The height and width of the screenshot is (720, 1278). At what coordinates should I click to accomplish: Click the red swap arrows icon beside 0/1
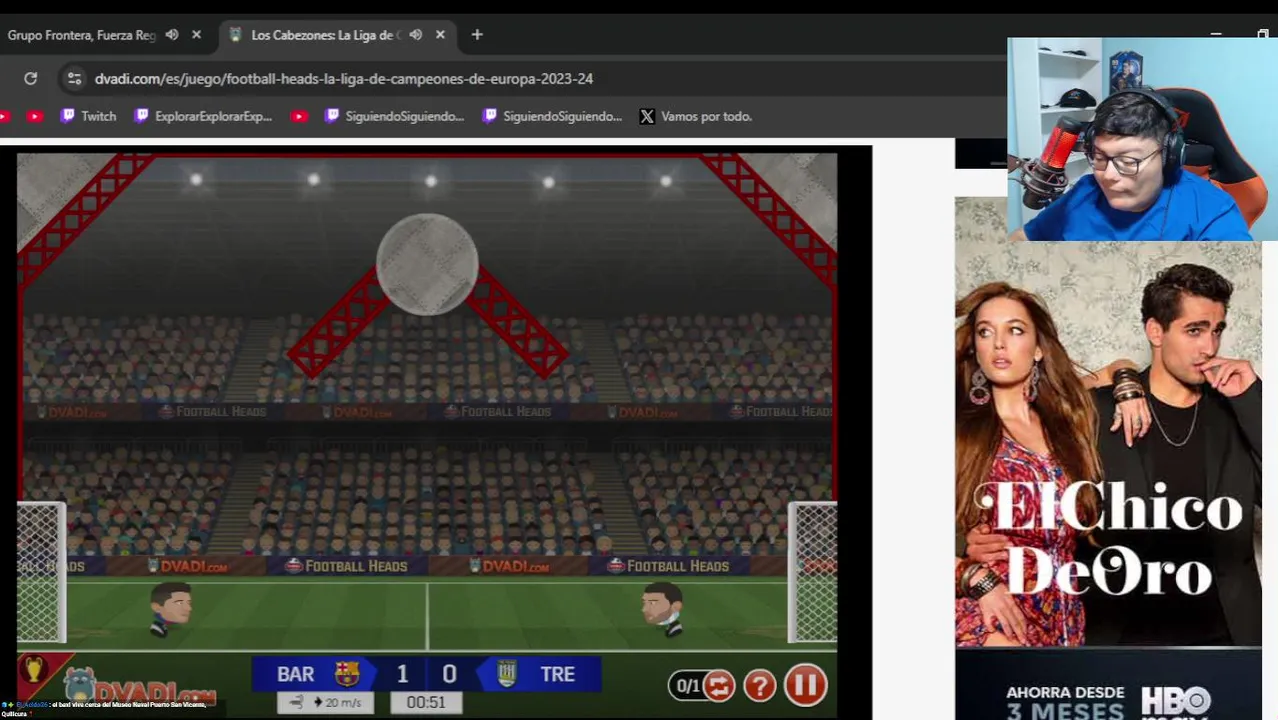[719, 686]
